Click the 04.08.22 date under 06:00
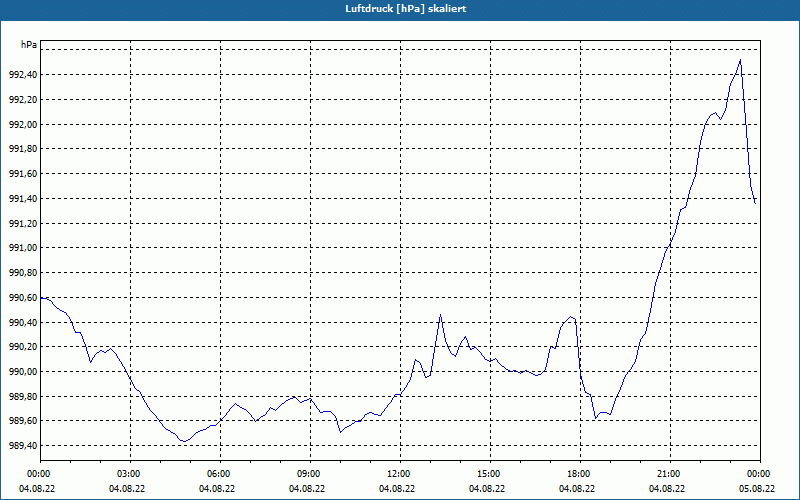Image resolution: width=800 pixels, height=500 pixels. click(x=217, y=489)
